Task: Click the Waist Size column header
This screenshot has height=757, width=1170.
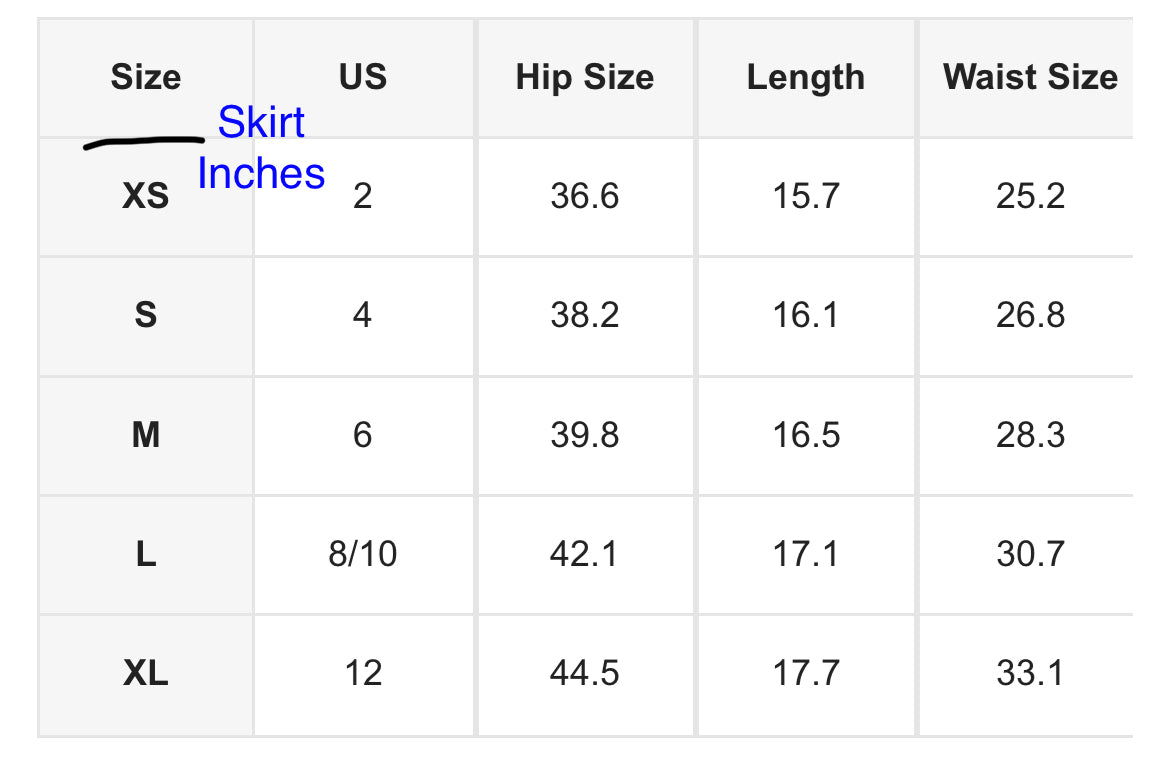Action: click(x=1030, y=77)
